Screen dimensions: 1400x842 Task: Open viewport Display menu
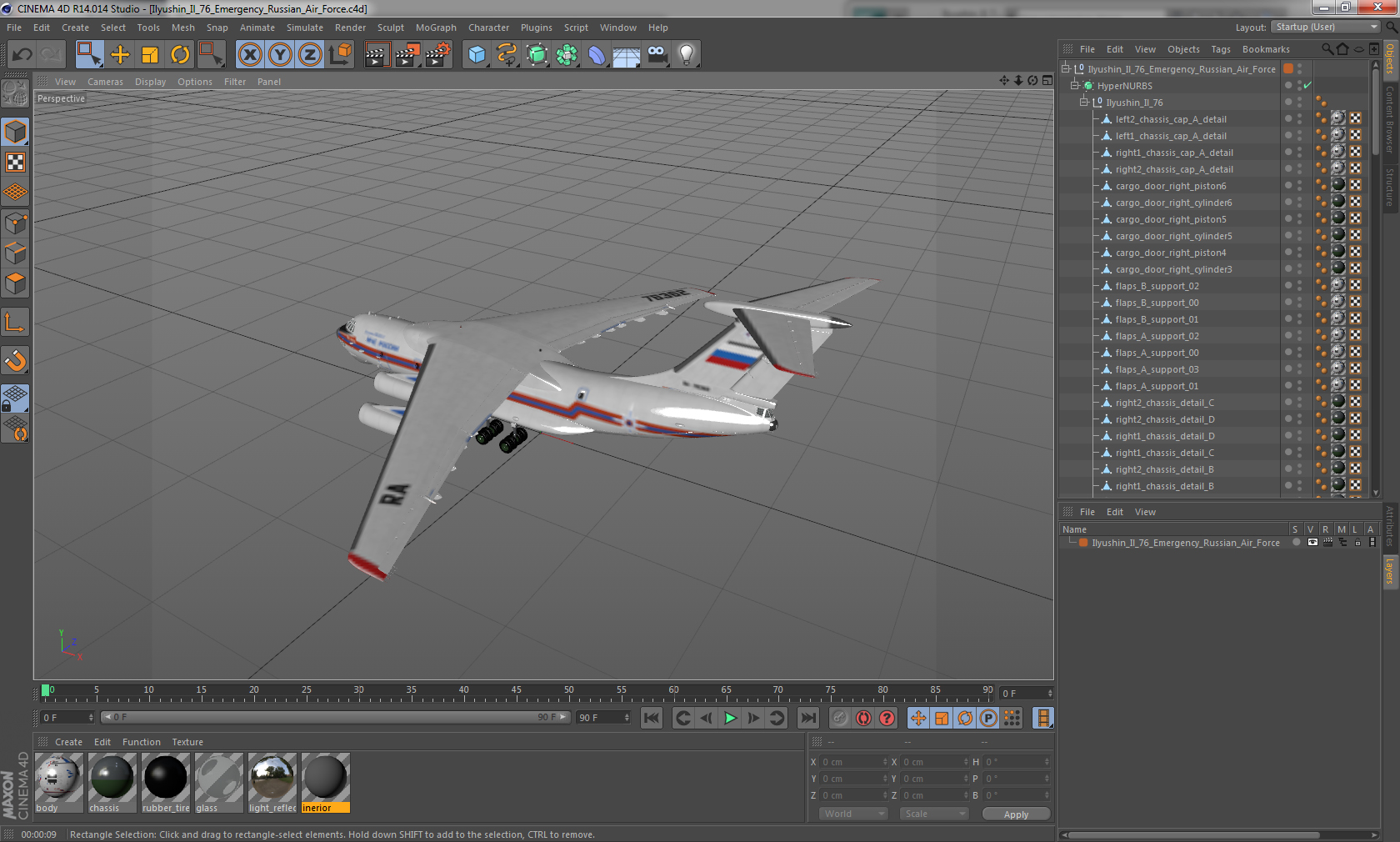tap(150, 82)
